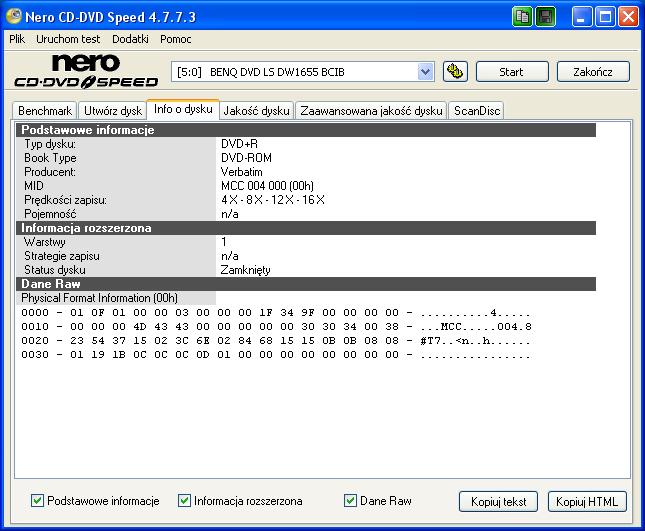645x531 pixels.
Task: Click the yellow drive options icon beside Start
Action: point(455,72)
